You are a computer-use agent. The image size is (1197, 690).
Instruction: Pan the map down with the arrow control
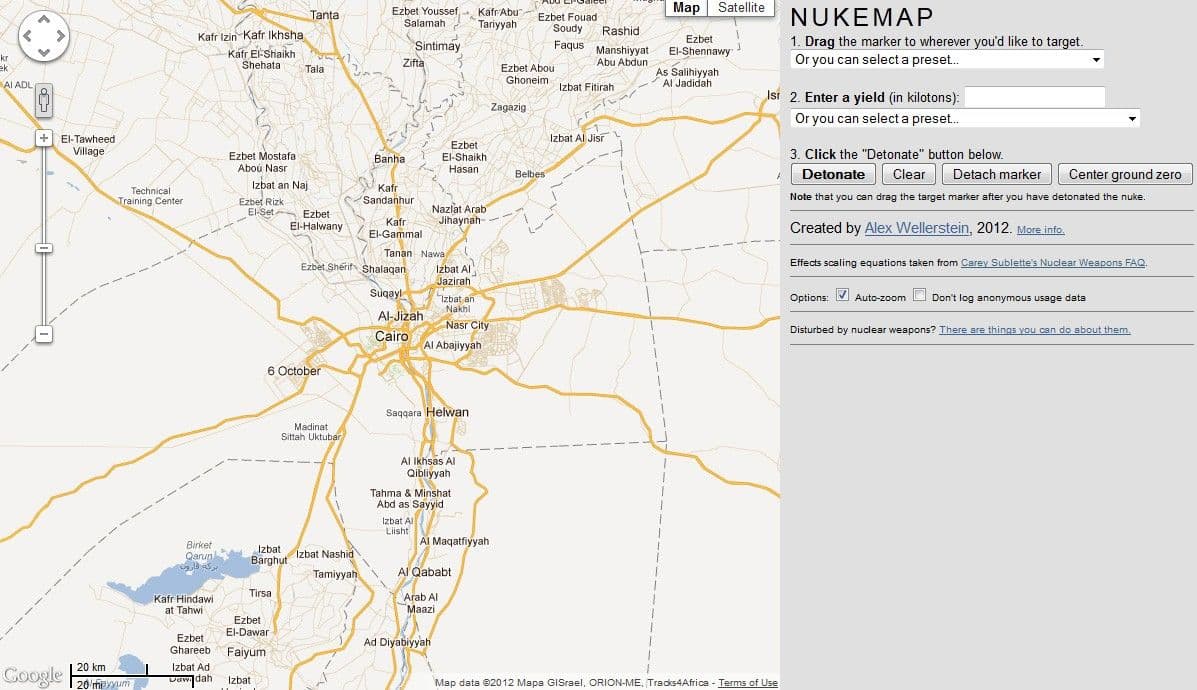pyautogui.click(x=44, y=52)
